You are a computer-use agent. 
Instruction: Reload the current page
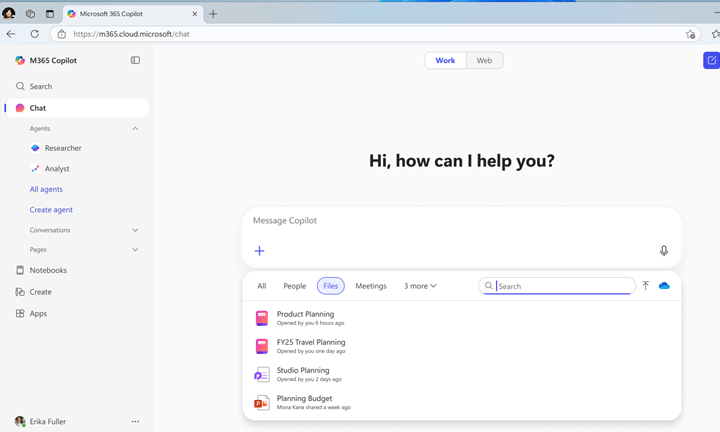tap(34, 34)
